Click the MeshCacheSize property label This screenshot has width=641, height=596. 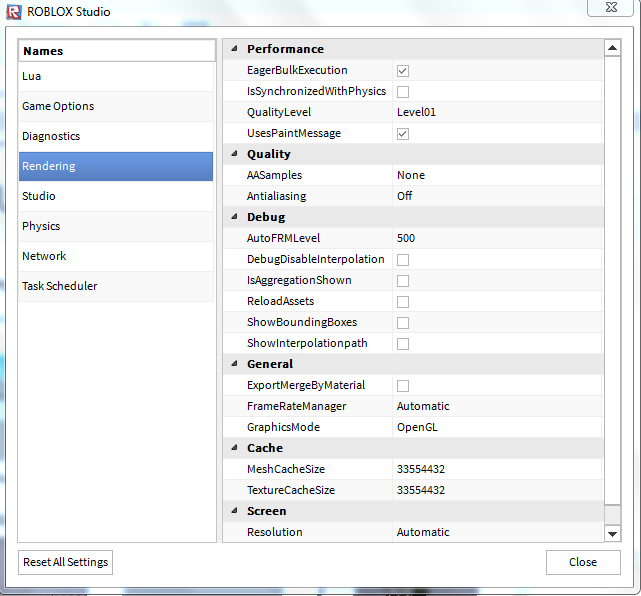point(286,469)
